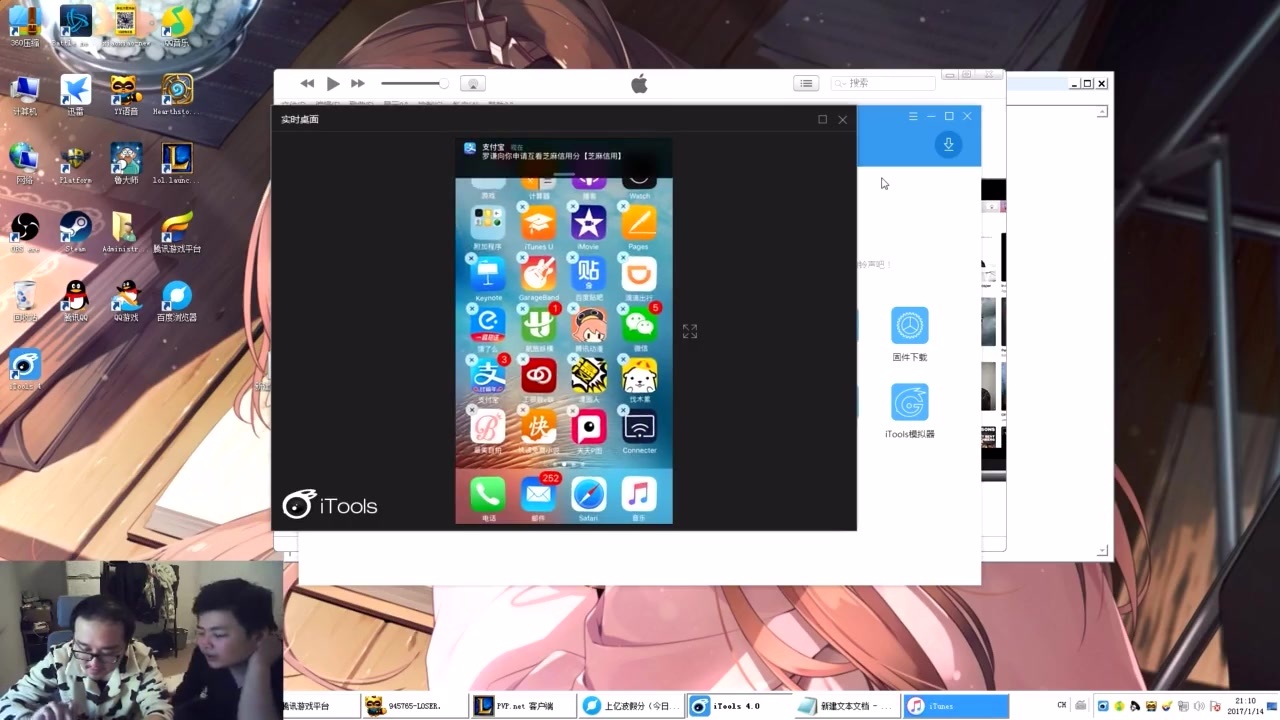Click the AirPlay button in iTunes
This screenshot has width=1280, height=720.
[x=473, y=84]
